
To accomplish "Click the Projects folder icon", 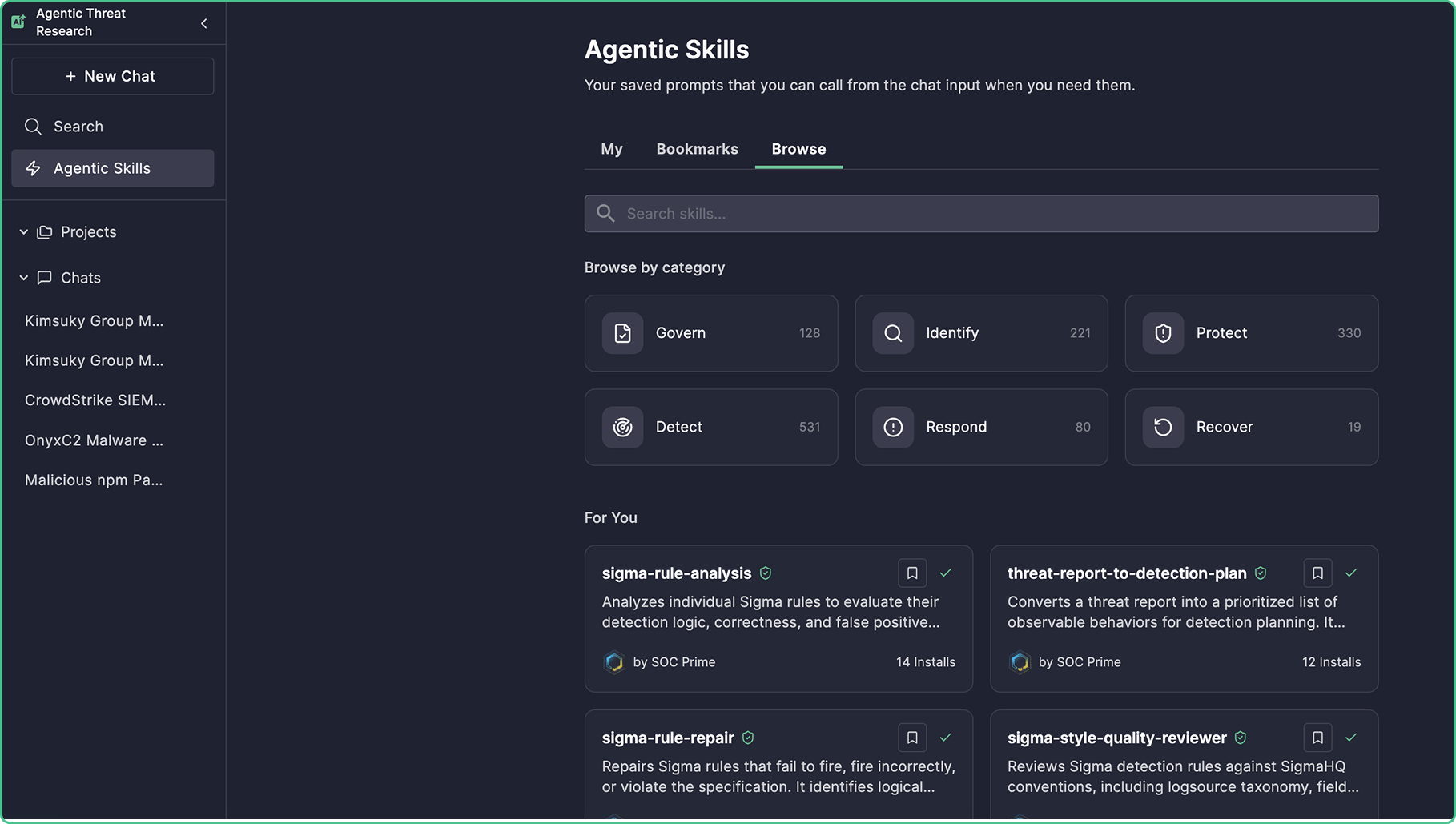I will tap(45, 232).
